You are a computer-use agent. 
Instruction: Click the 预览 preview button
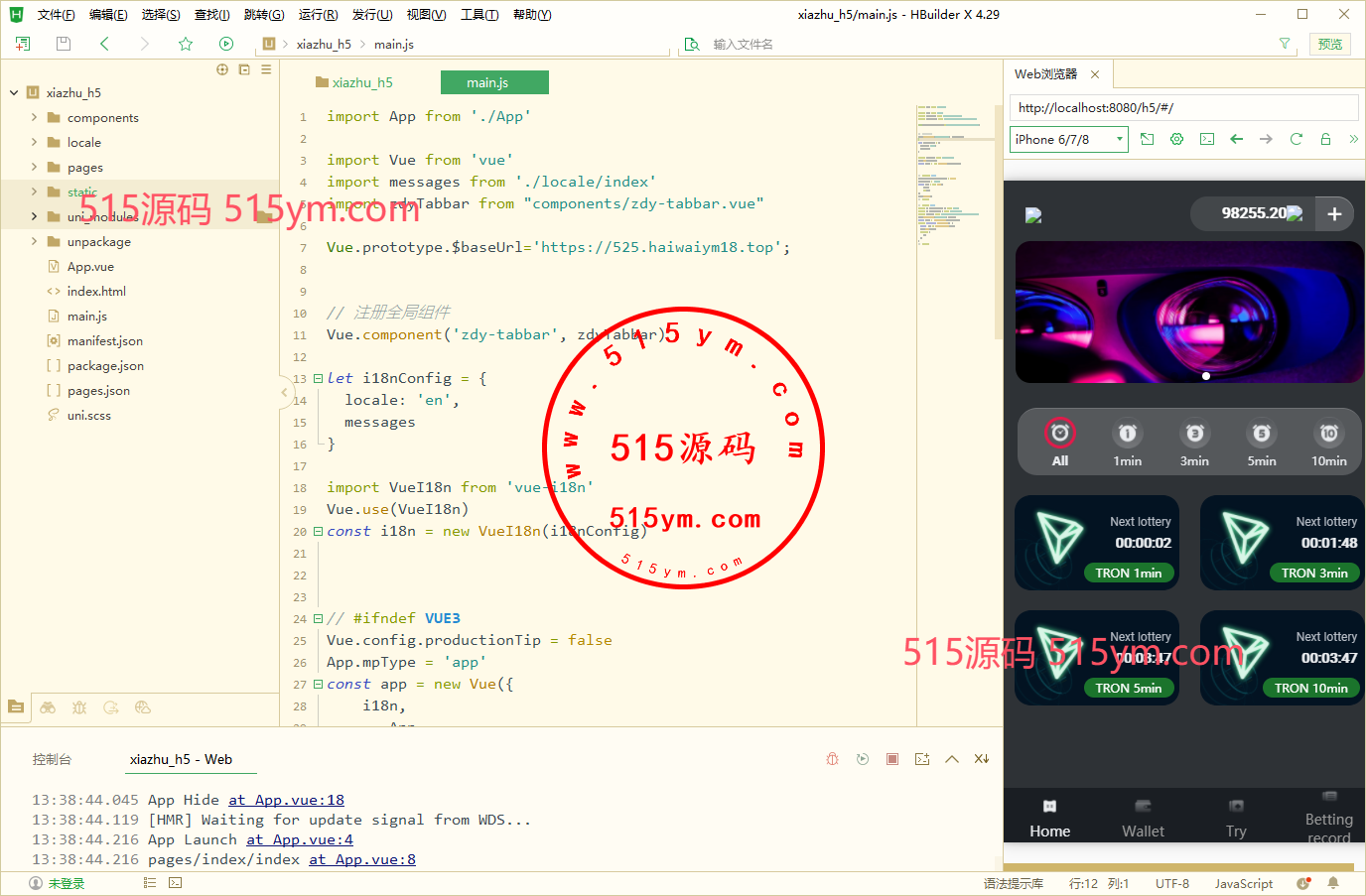click(x=1329, y=44)
